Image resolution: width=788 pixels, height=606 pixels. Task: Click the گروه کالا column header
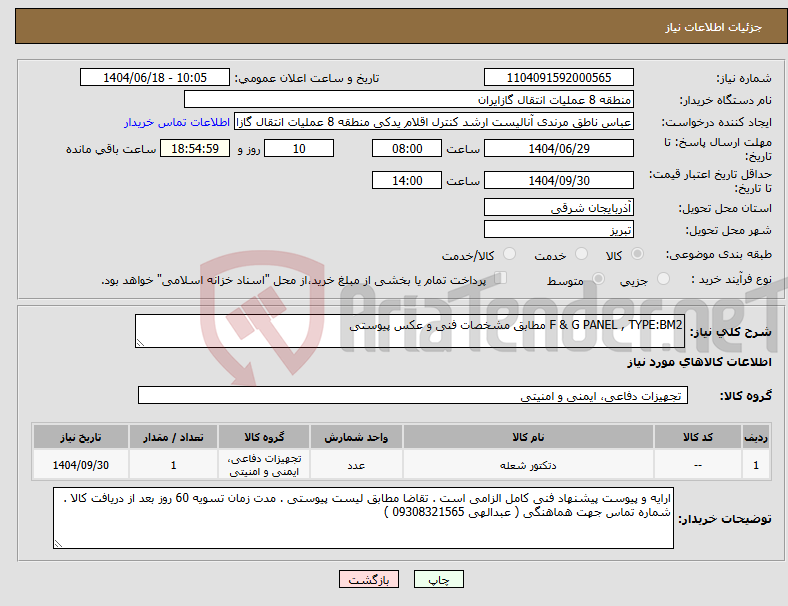pos(264,437)
